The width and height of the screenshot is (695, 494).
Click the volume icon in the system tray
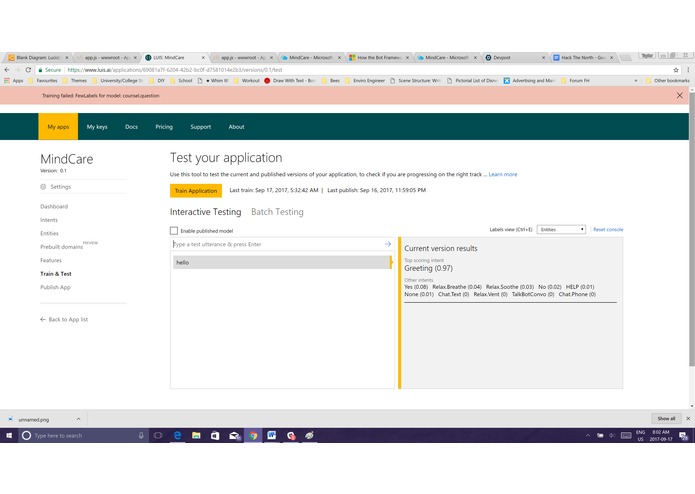tap(612, 436)
